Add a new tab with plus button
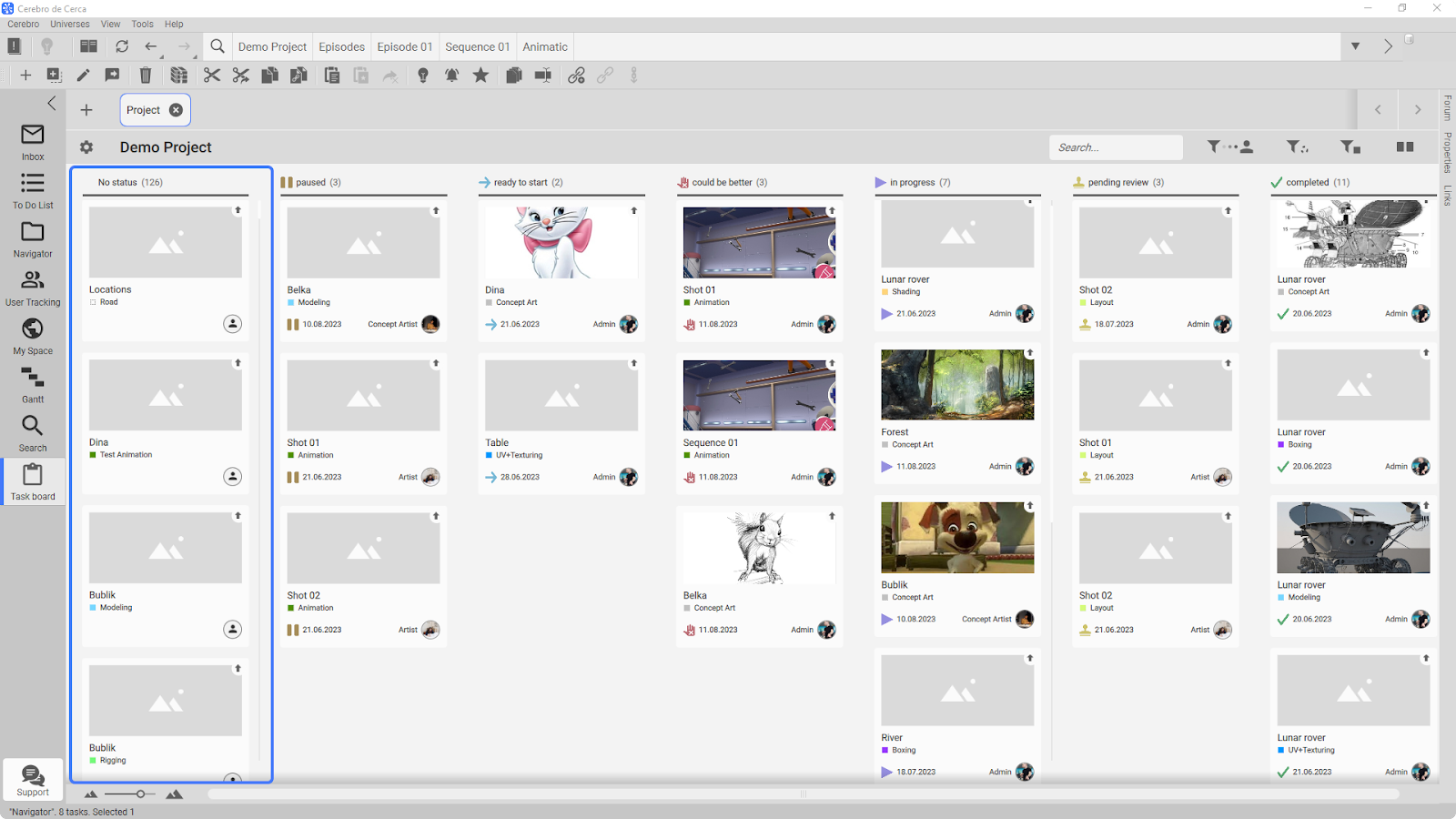Screen dimensions: 1456x819 click(x=86, y=110)
